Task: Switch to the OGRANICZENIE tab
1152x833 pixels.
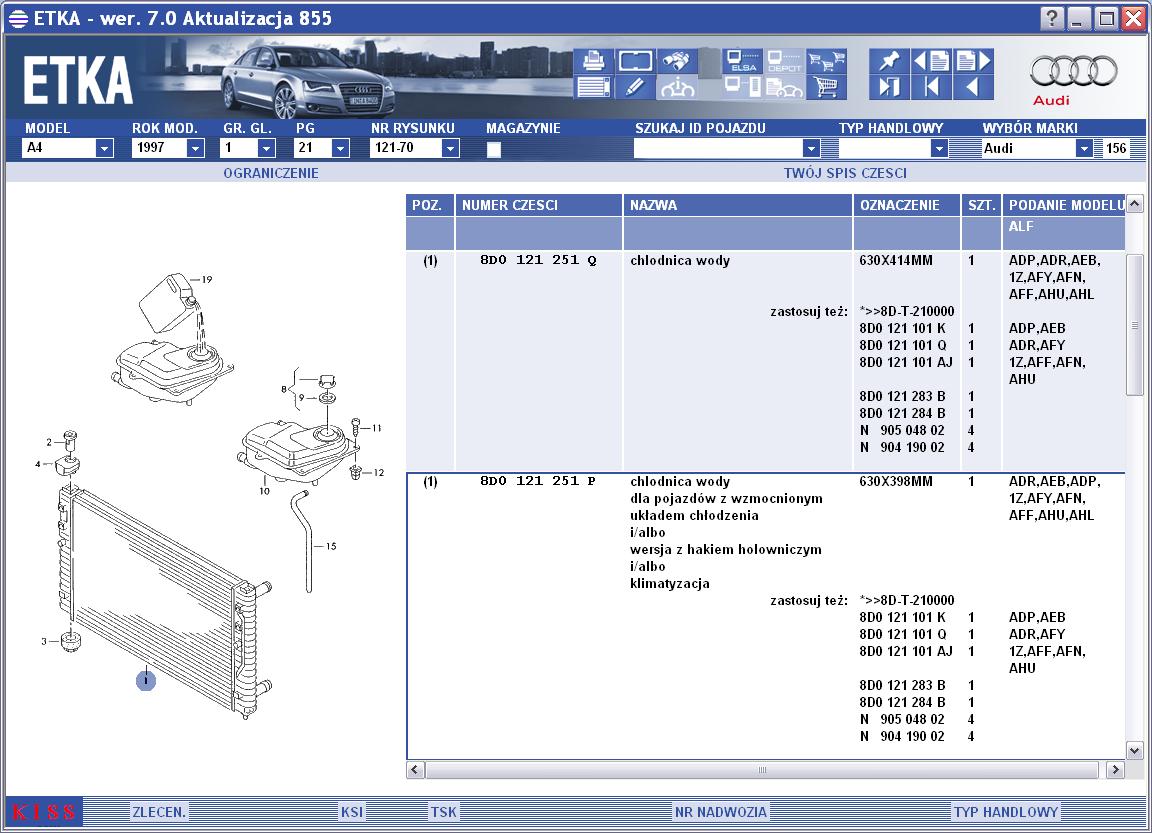Action: click(x=270, y=173)
